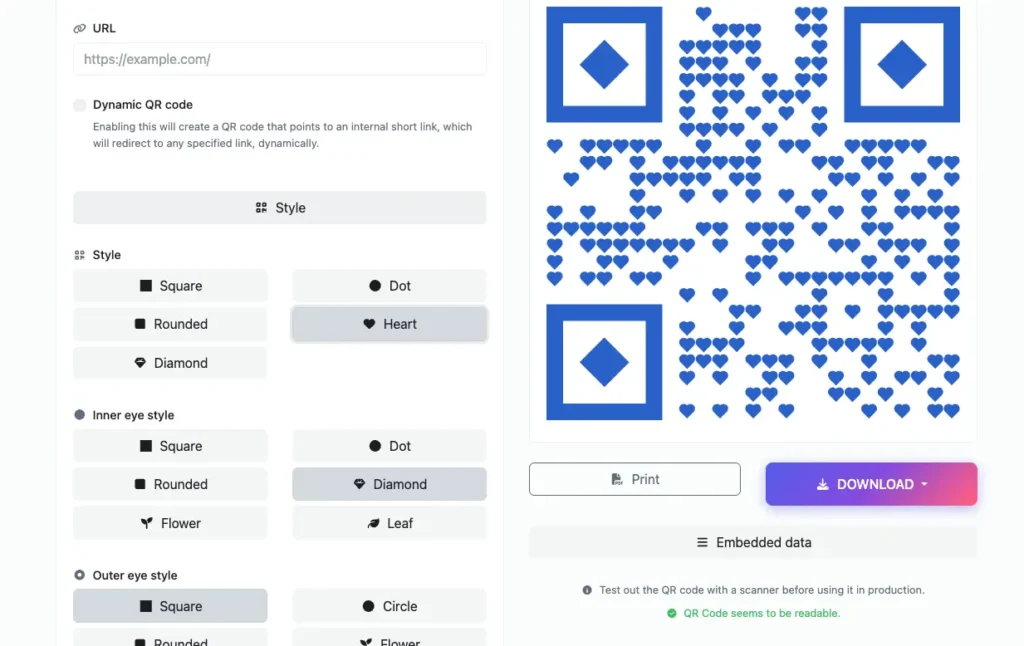Choose the Circle outer eye style

[389, 606]
